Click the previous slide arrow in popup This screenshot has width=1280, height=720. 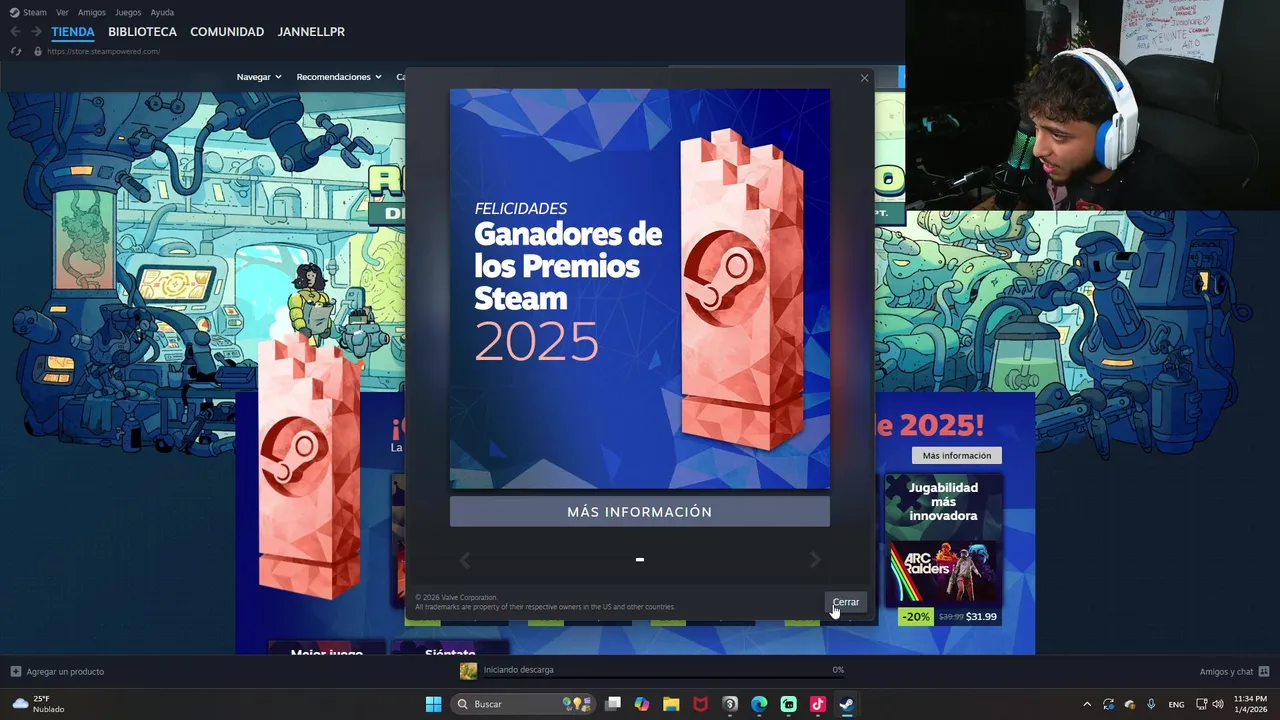[464, 560]
